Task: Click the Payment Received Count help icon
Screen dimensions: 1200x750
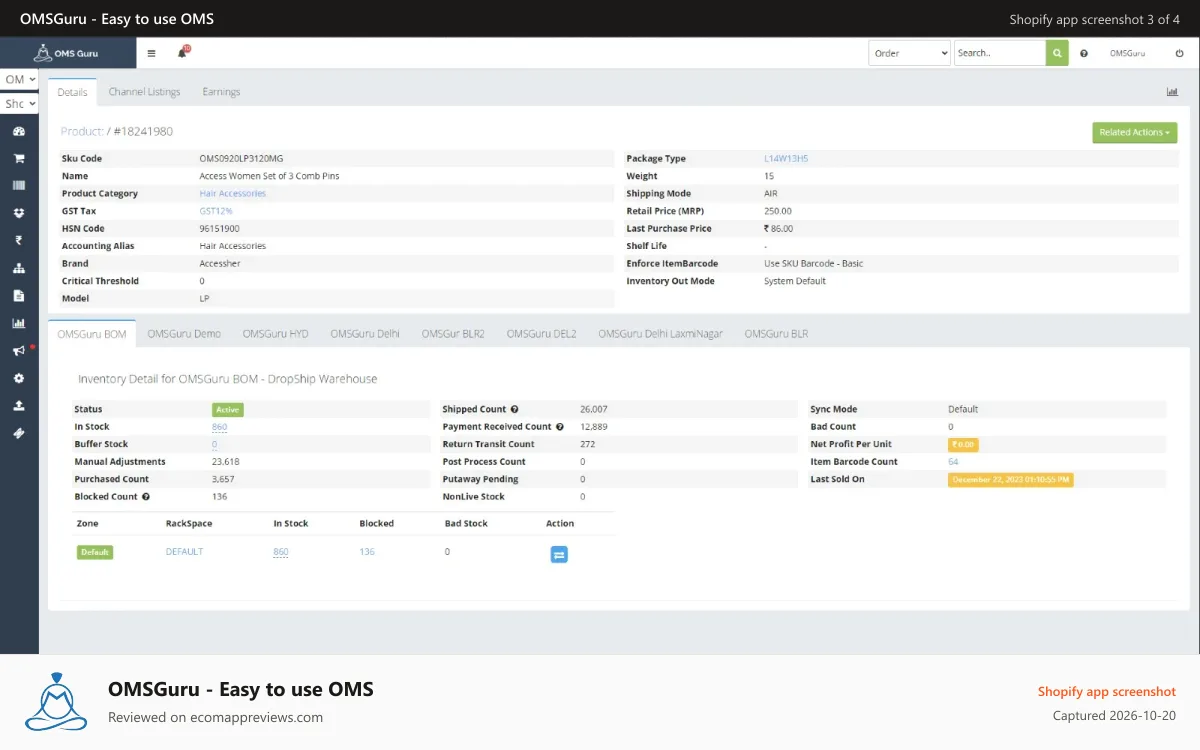Action: (x=560, y=427)
